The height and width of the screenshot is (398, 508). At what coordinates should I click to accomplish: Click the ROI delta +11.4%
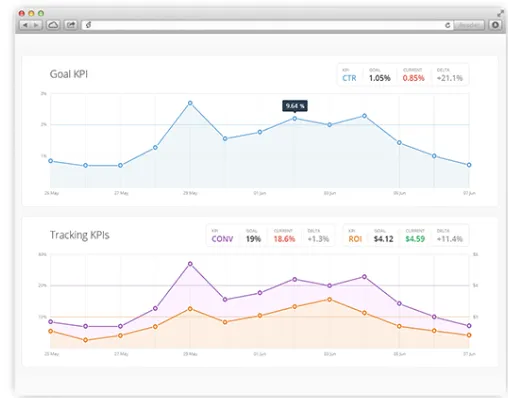click(450, 239)
